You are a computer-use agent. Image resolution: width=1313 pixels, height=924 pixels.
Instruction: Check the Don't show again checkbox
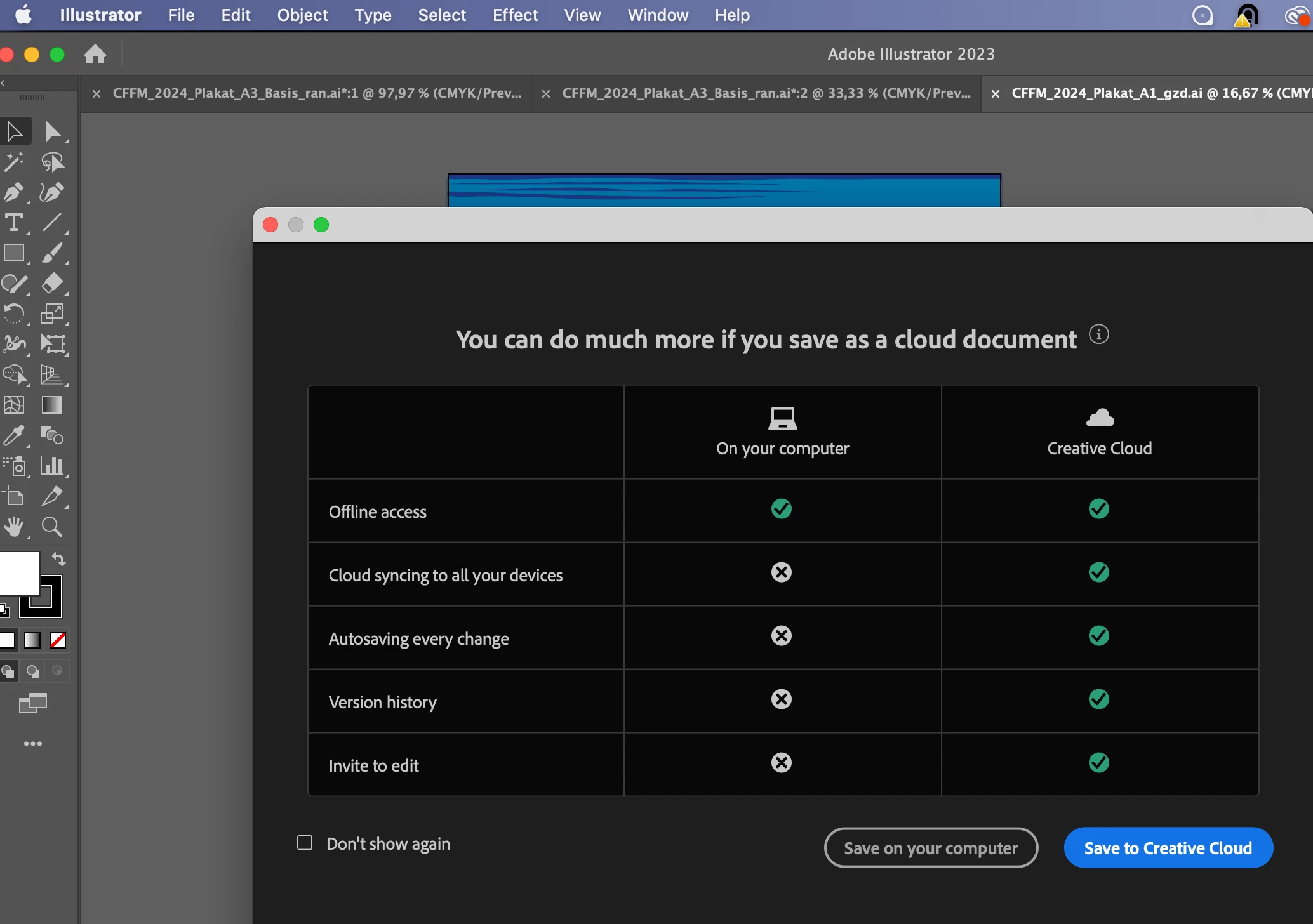pos(305,843)
